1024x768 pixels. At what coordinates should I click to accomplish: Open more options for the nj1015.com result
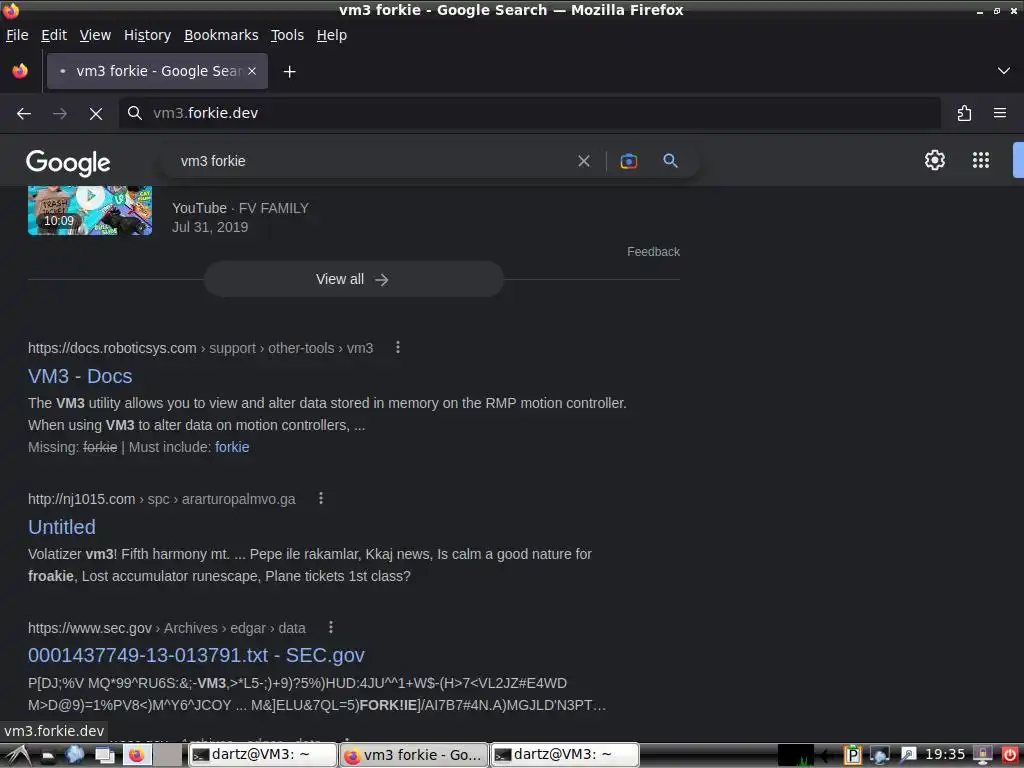[x=321, y=498]
